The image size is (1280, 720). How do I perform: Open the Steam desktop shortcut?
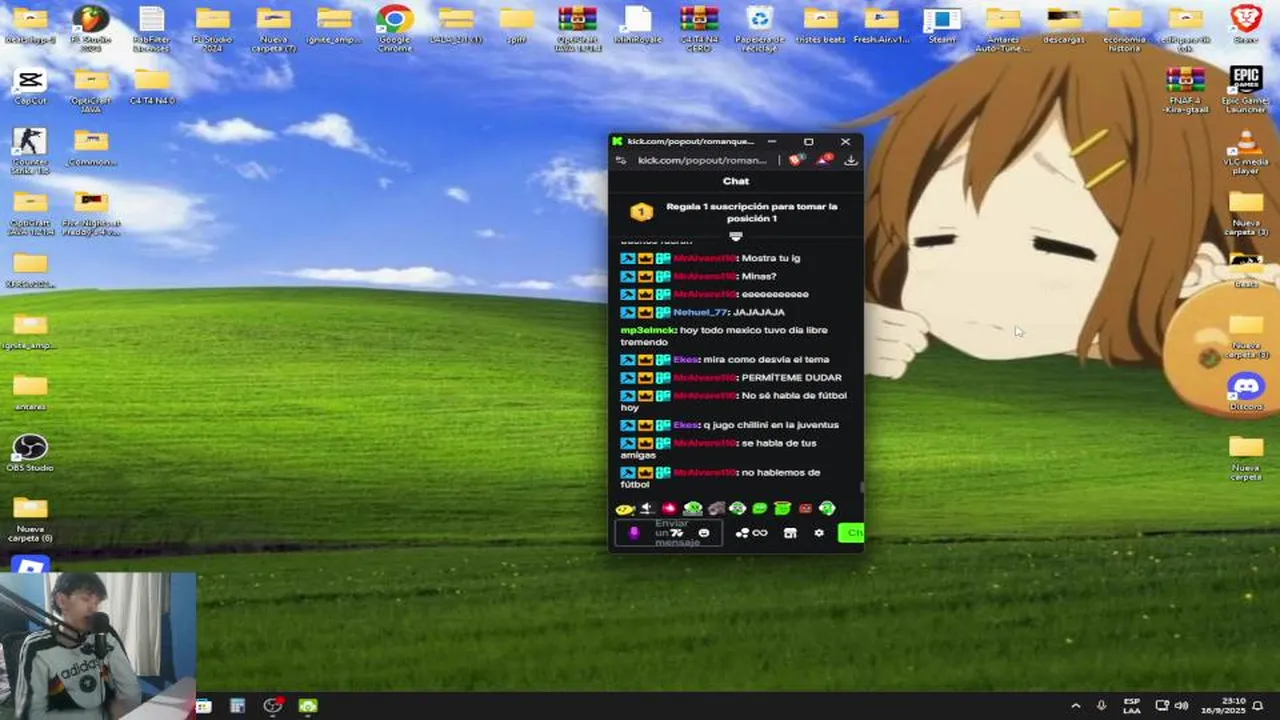pos(942,25)
